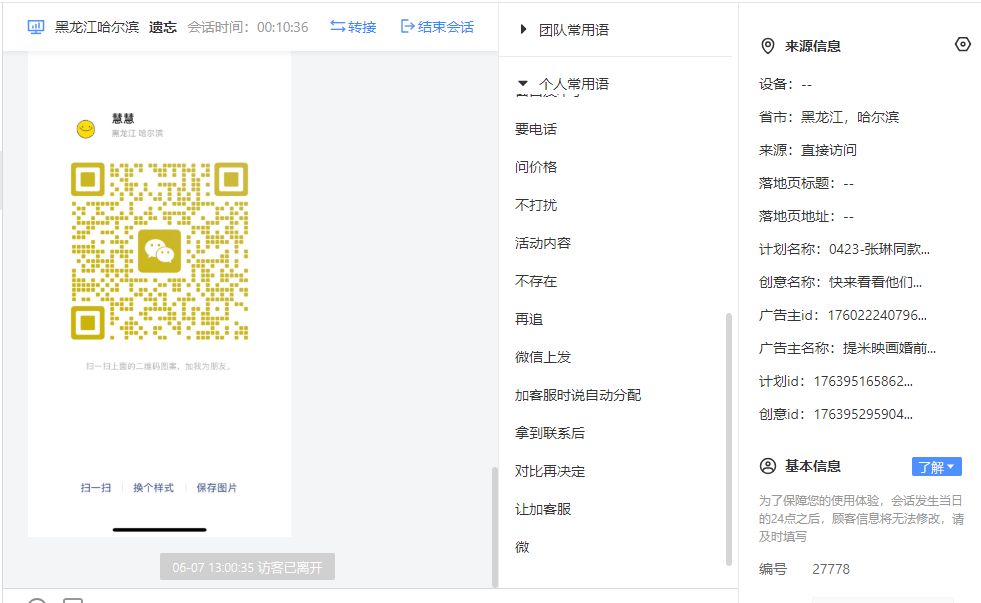
Task: Click the 省市 value 黑龙江，哈尔滨
Action: [850, 117]
